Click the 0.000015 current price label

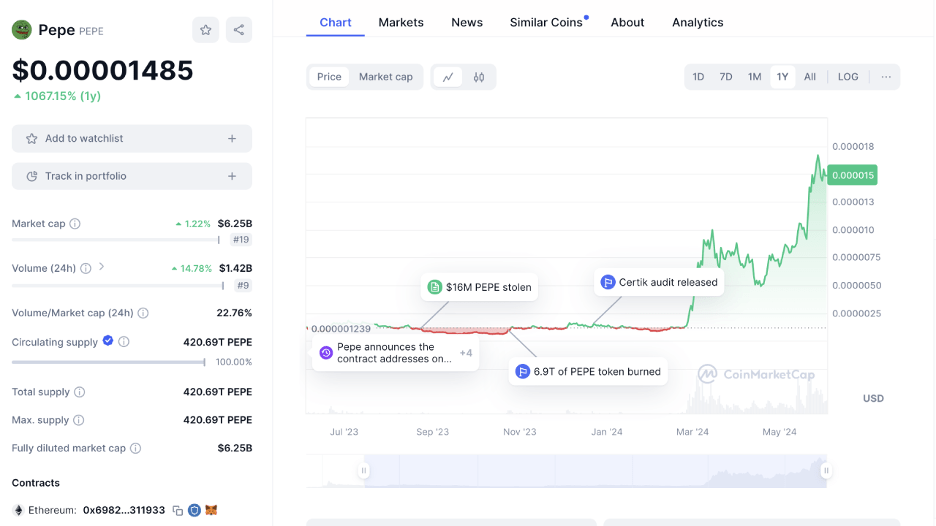tap(852, 175)
